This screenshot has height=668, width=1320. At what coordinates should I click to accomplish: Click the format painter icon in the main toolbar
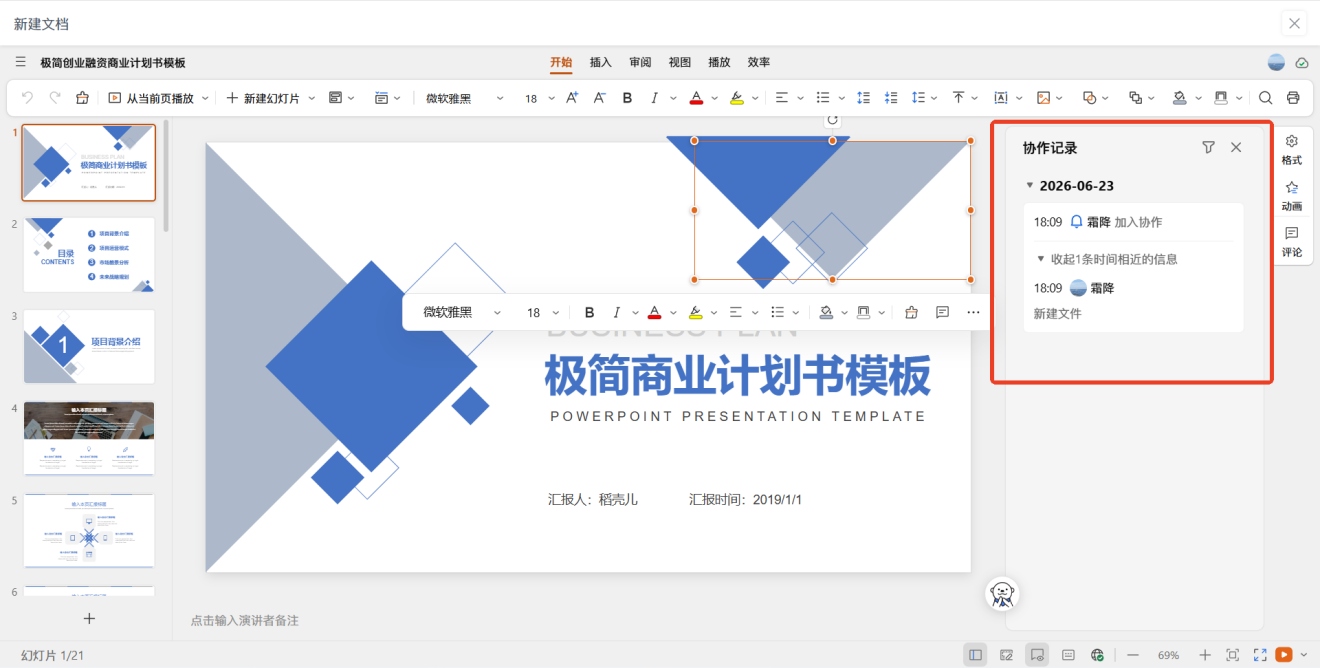pos(83,98)
